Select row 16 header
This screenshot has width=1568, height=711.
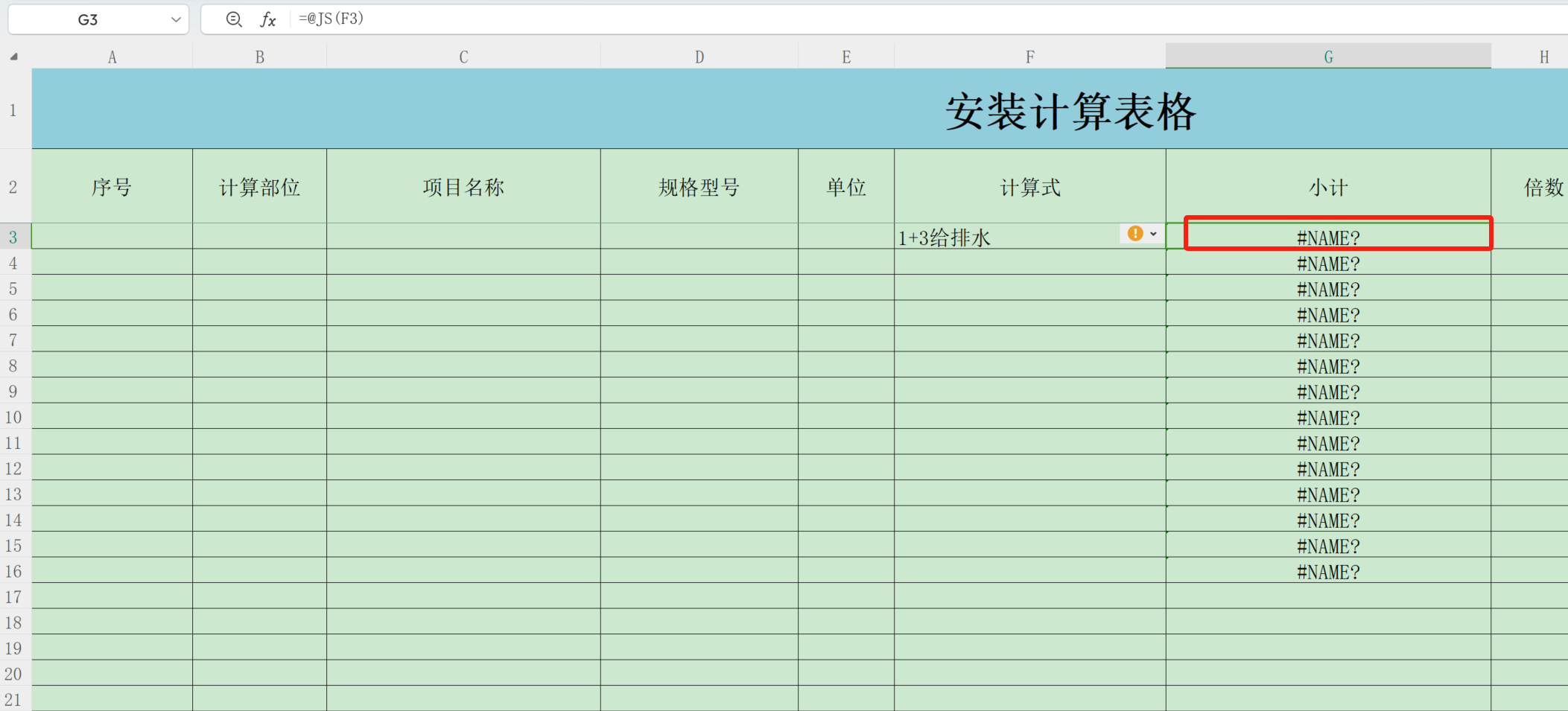[15, 571]
